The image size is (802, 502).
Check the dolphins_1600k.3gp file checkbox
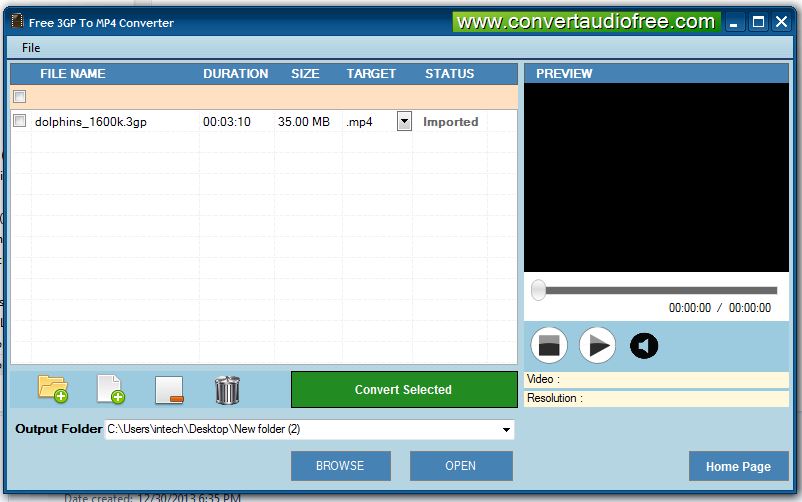point(19,121)
